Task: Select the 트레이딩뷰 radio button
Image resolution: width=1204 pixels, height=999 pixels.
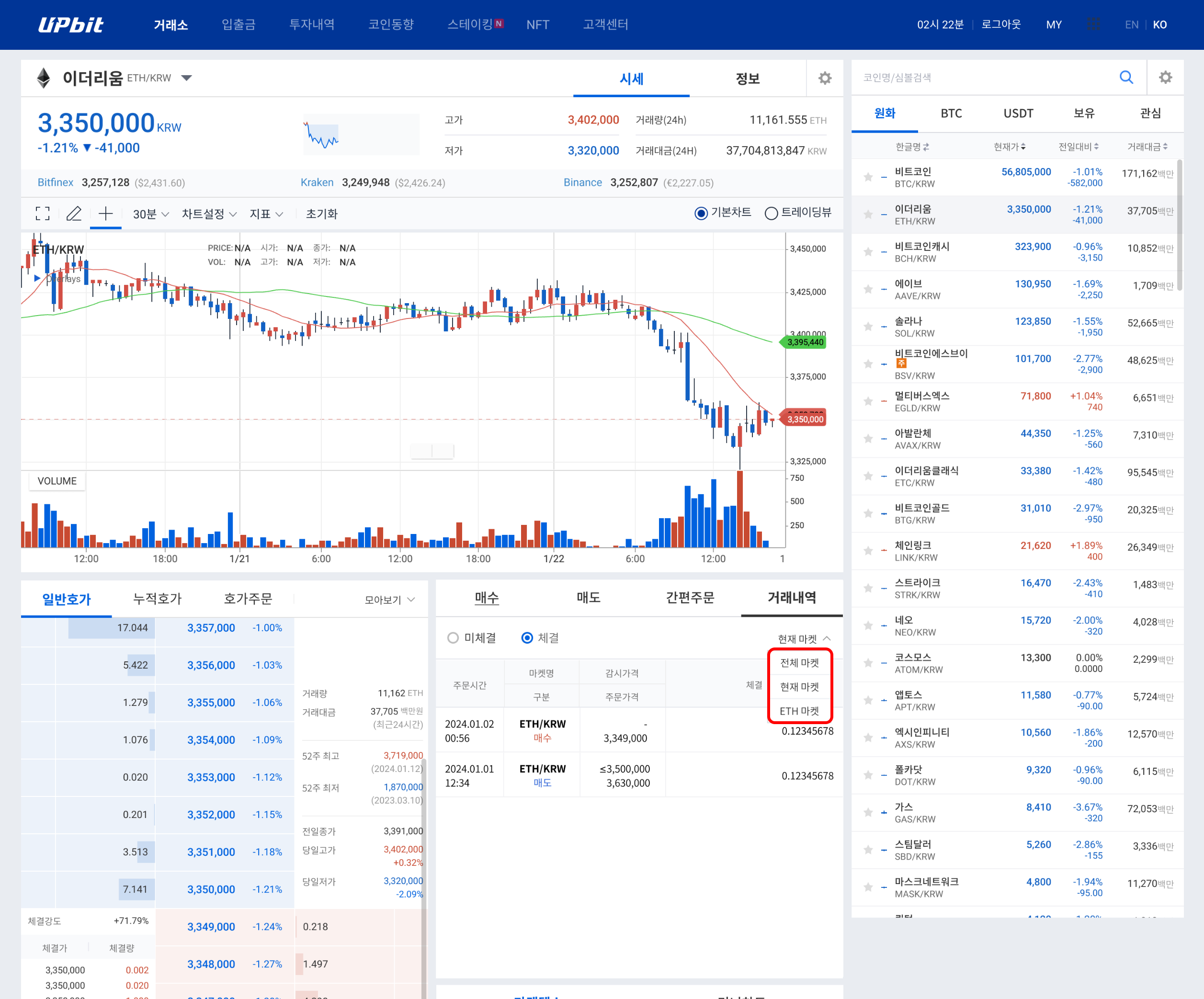Action: click(x=771, y=213)
